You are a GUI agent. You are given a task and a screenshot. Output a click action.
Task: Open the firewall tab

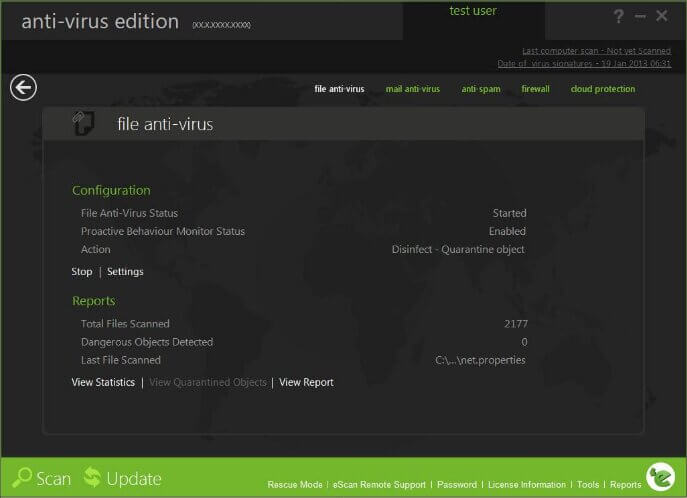pyautogui.click(x=535, y=89)
